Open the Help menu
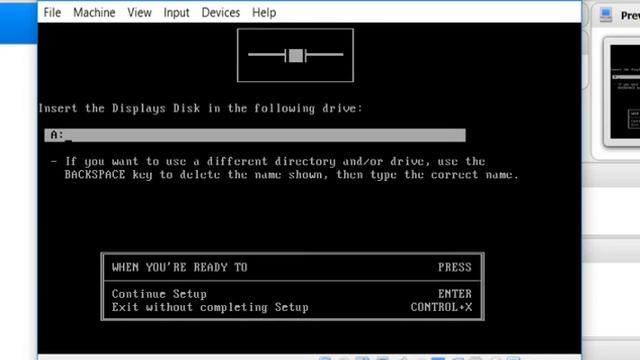This screenshot has width=640, height=360. pos(264,13)
